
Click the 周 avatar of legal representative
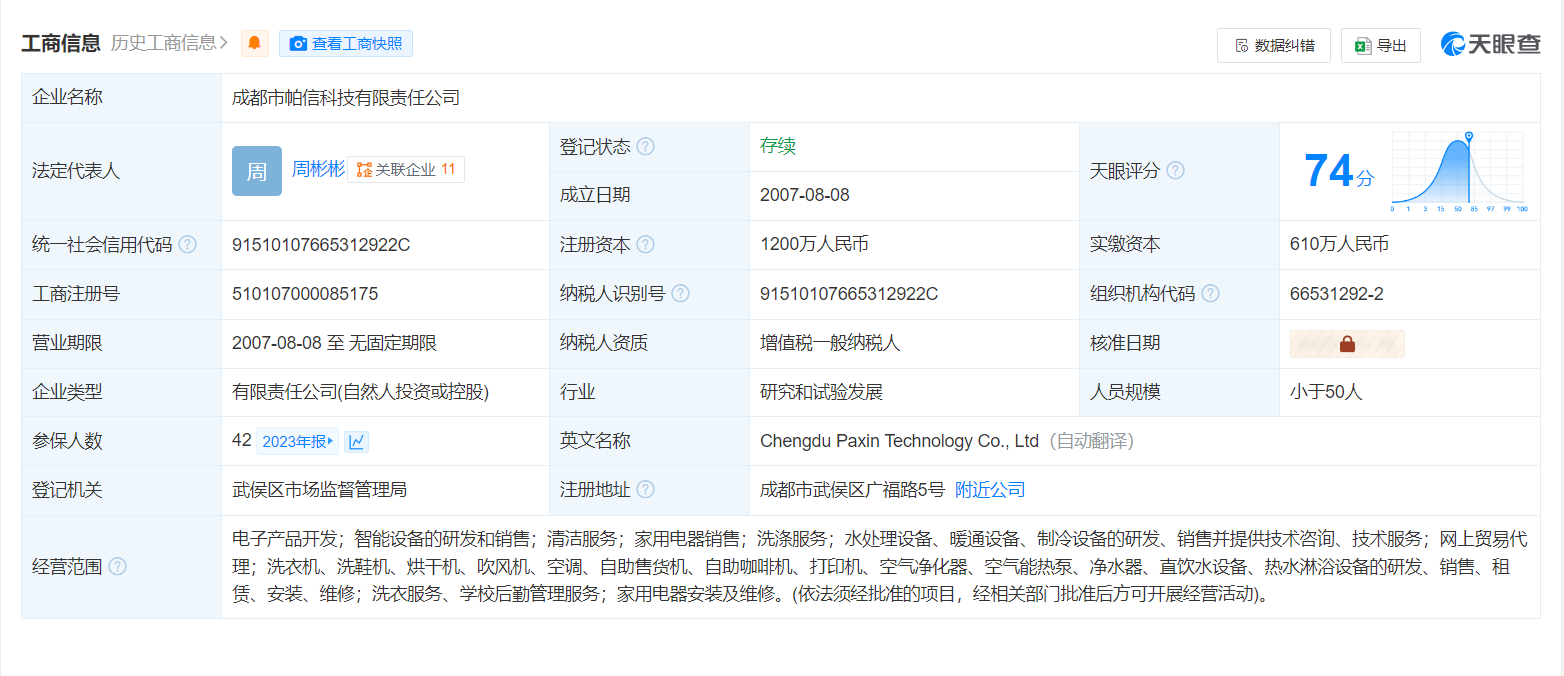coord(257,171)
